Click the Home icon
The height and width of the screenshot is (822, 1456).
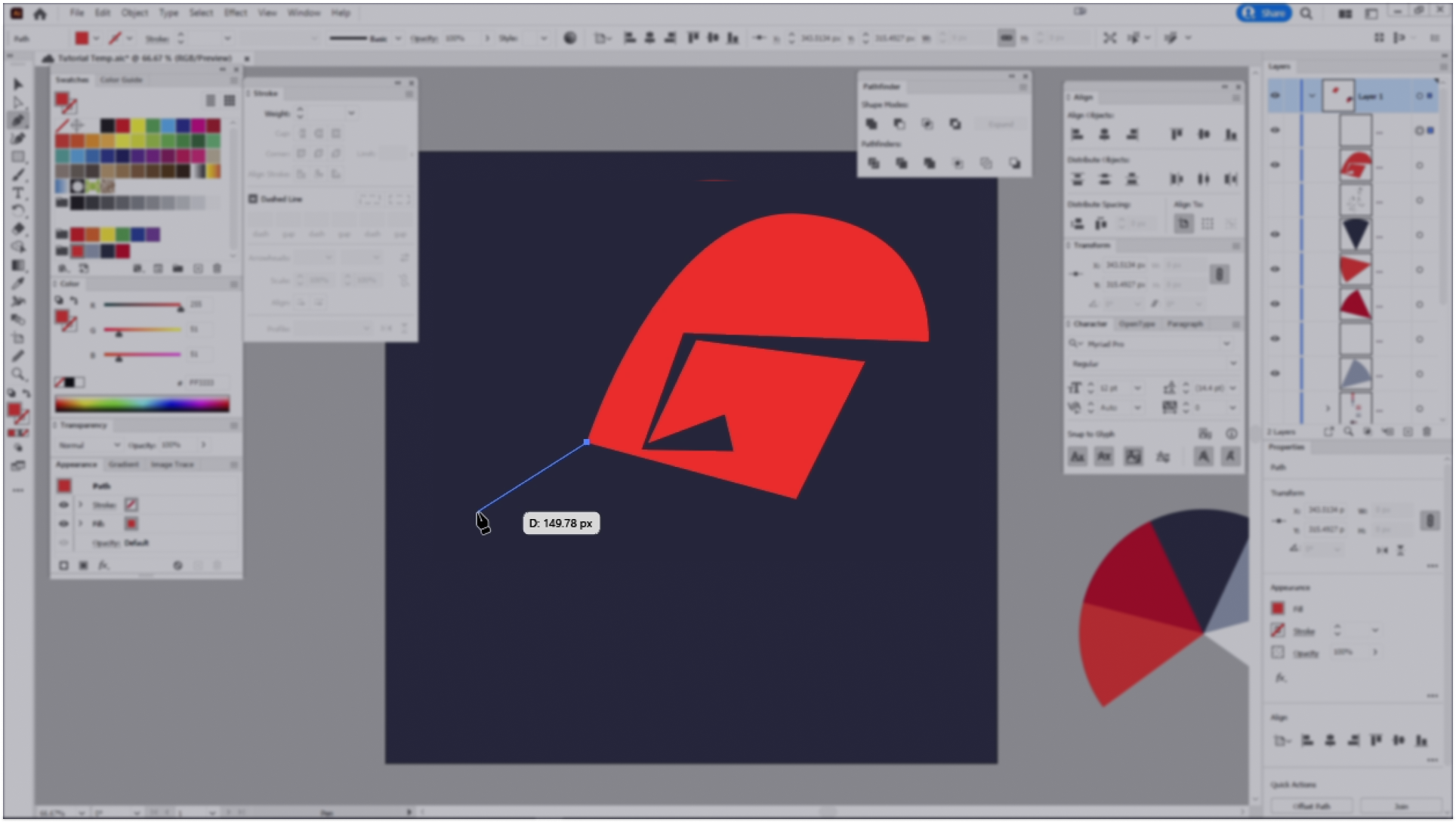[x=40, y=13]
